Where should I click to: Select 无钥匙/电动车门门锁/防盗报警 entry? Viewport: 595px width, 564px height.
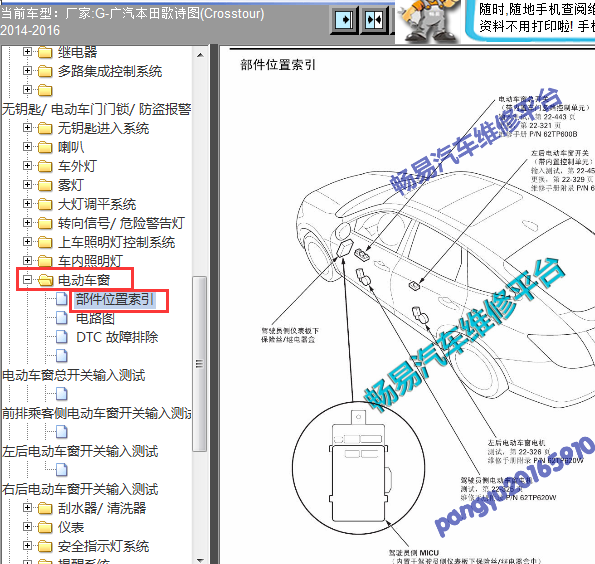pyautogui.click(x=96, y=109)
